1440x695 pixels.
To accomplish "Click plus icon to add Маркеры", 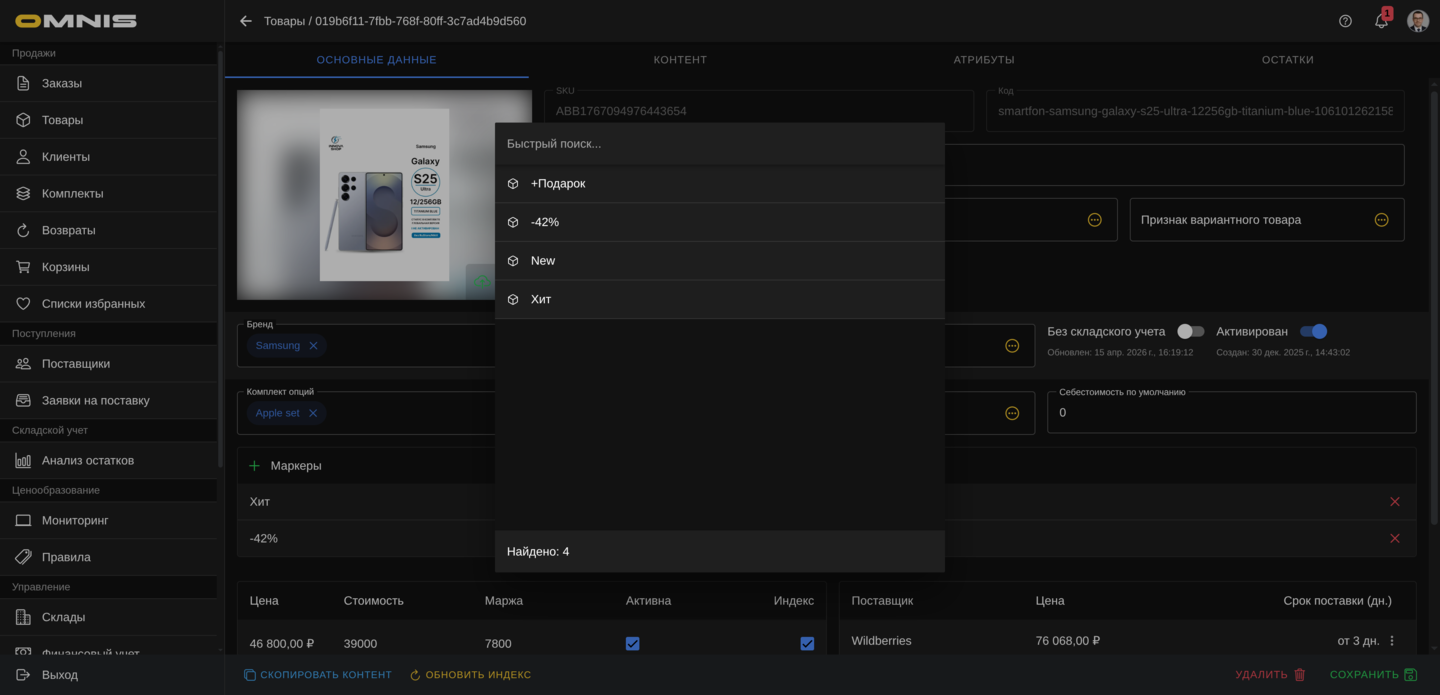I will point(254,466).
